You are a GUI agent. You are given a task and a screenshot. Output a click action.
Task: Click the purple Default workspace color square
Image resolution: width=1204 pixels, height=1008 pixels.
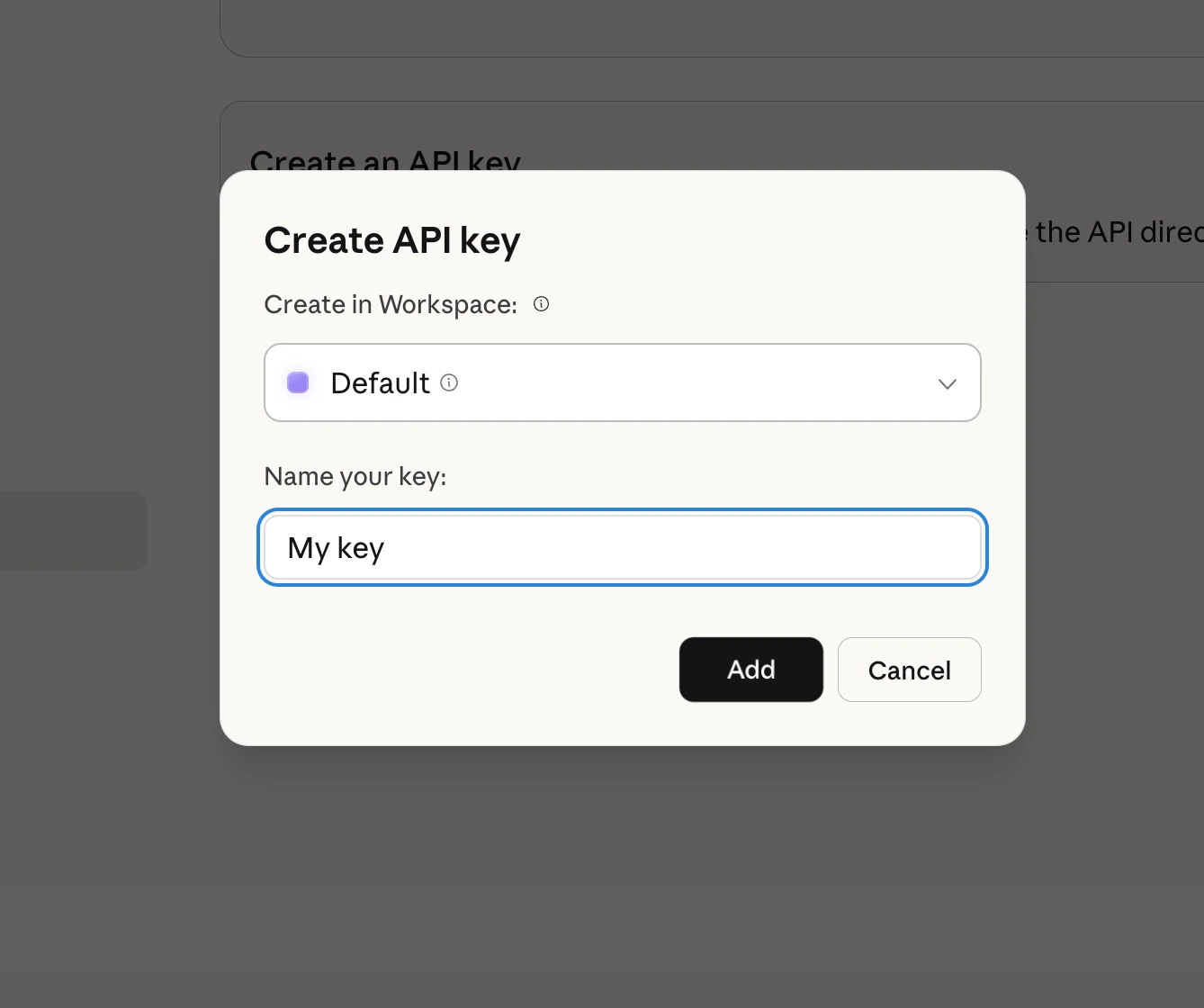tap(298, 382)
